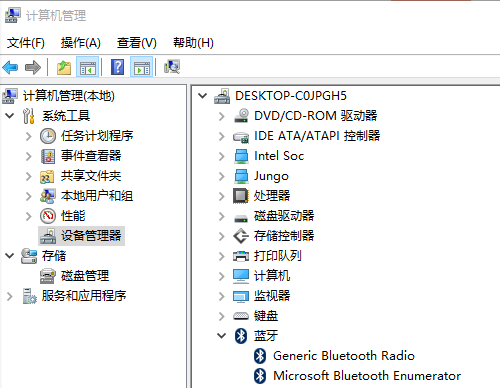Image resolution: width=500 pixels, height=388 pixels.
Task: Collapse the 蓝牙 Bluetooth category
Action: click(222, 335)
